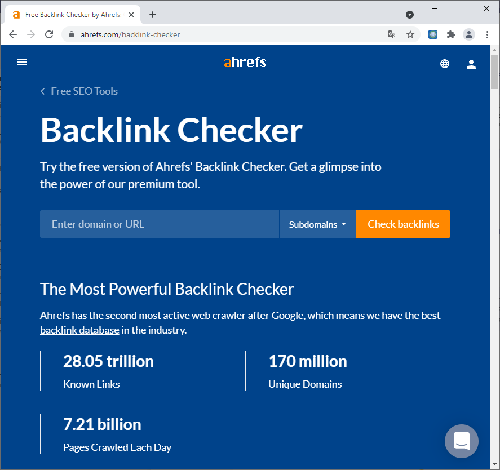
Task: Expand the Subdomains dropdown
Action: [x=318, y=224]
